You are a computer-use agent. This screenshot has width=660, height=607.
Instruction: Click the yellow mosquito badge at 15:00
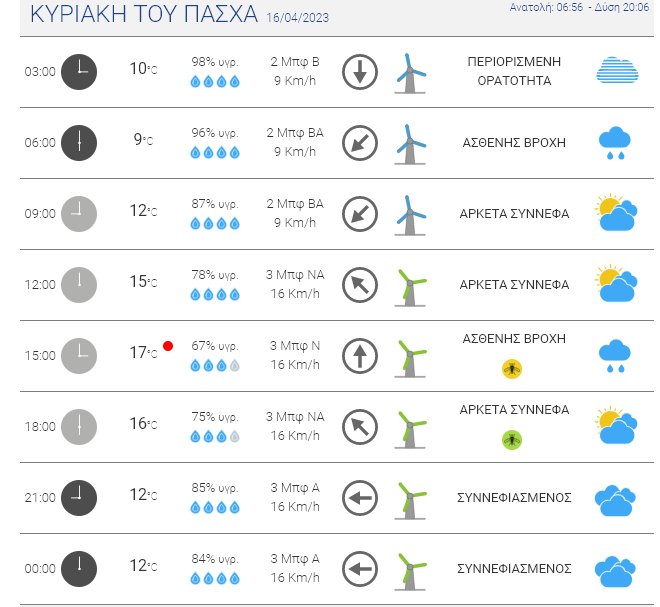512,369
